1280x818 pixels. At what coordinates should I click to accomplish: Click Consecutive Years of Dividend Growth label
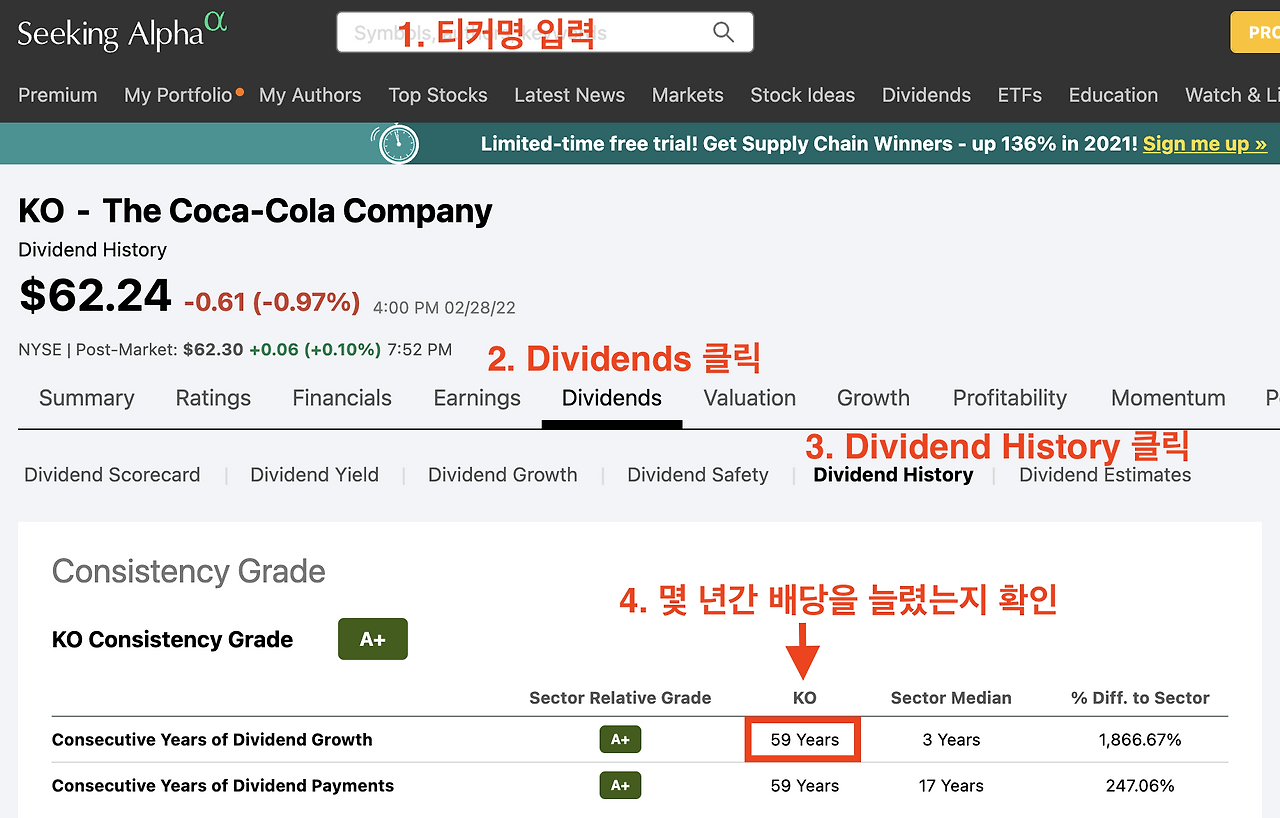click(x=212, y=740)
